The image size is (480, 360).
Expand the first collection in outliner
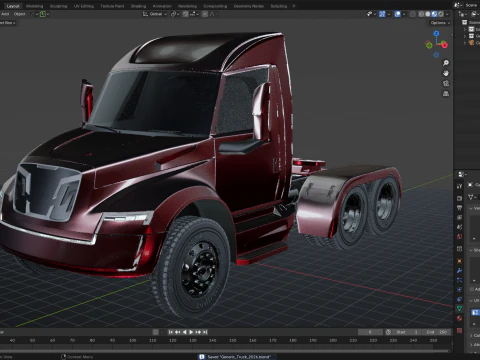tap(465, 29)
